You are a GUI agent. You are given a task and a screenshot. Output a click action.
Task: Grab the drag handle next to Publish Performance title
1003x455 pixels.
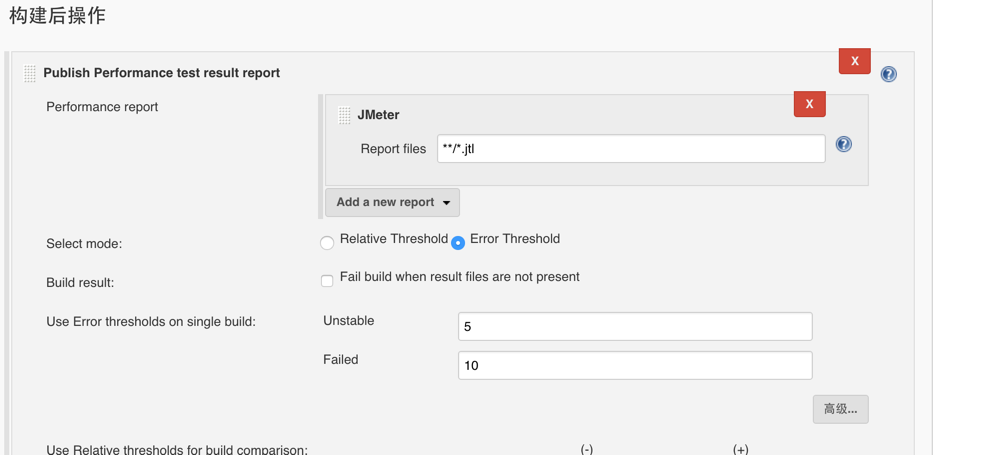coord(29,74)
